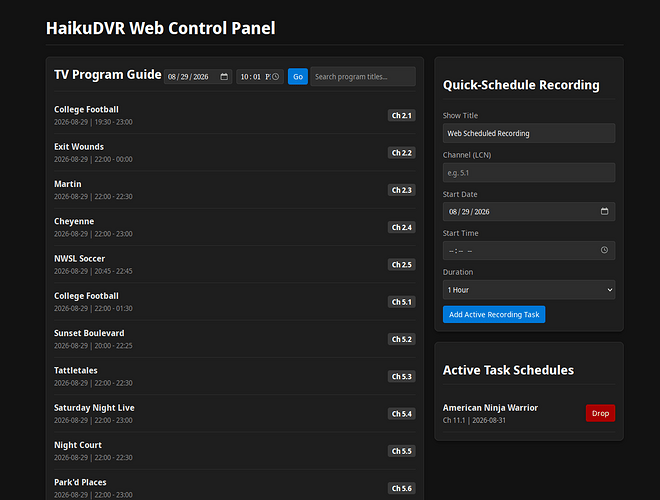Click the NWSL Soccer program title
The image size is (660, 500).
(80, 258)
